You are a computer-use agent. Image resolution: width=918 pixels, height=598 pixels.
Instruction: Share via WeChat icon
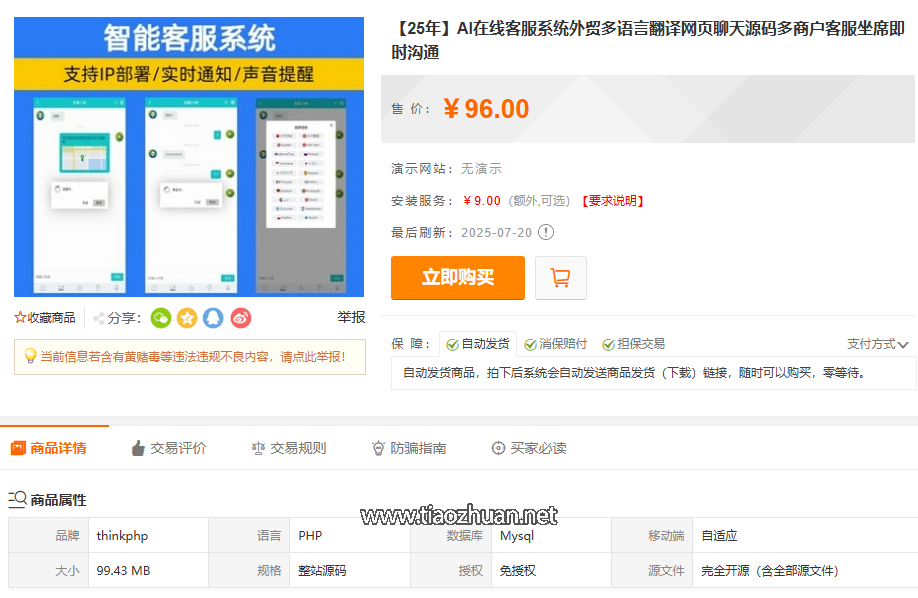pyautogui.click(x=161, y=318)
